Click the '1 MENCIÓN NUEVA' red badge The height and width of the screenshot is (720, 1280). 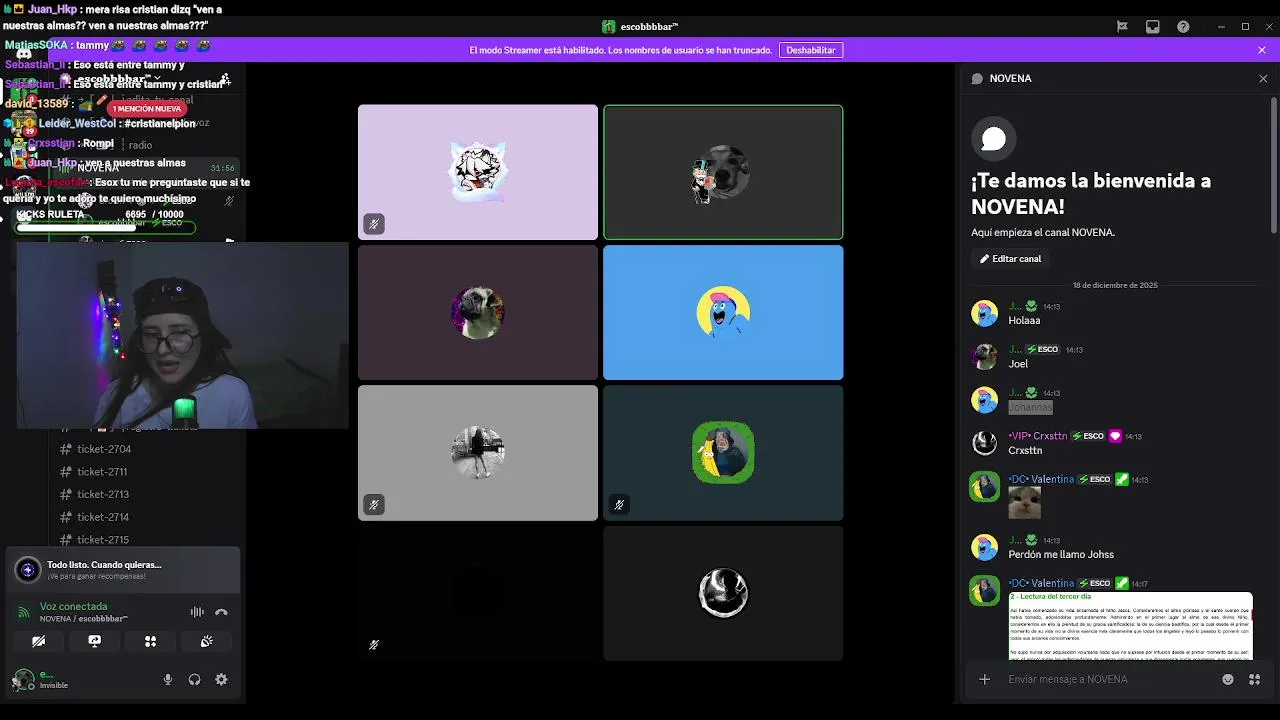pyautogui.click(x=147, y=108)
